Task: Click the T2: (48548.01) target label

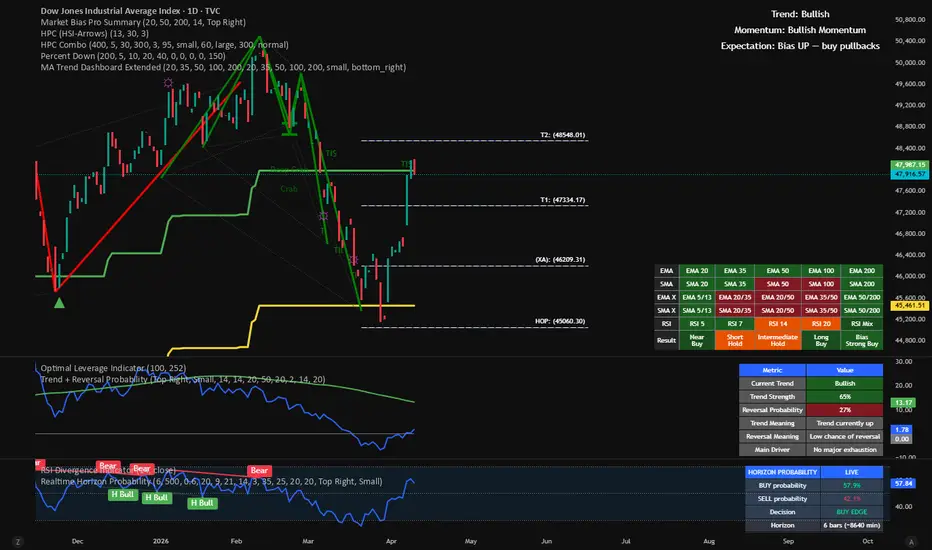Action: pos(562,135)
